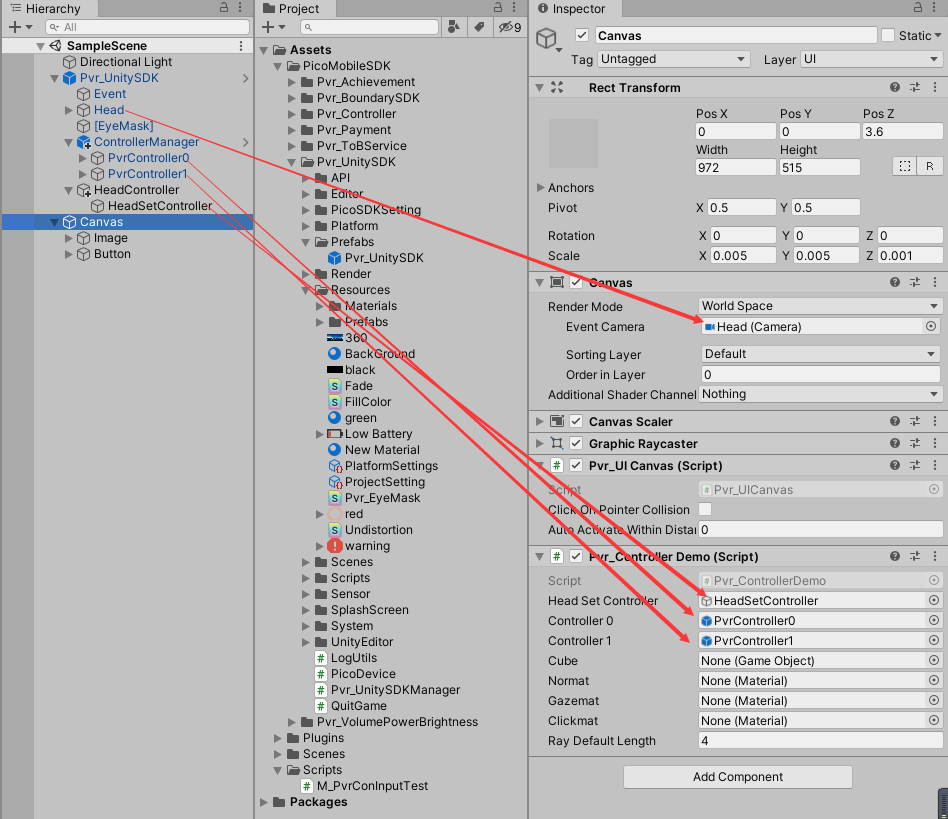Image resolution: width=948 pixels, height=819 pixels.
Task: Open the Sorting Layer dropdown
Action: tap(820, 354)
